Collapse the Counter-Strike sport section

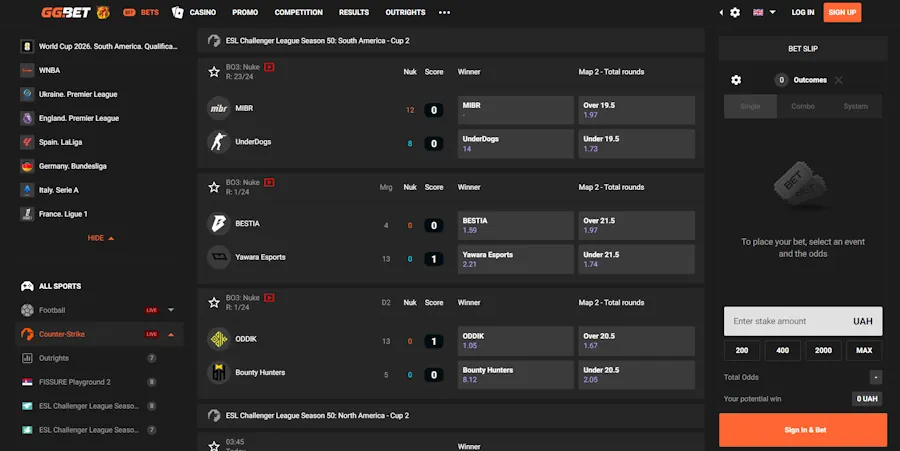pyautogui.click(x=171, y=334)
